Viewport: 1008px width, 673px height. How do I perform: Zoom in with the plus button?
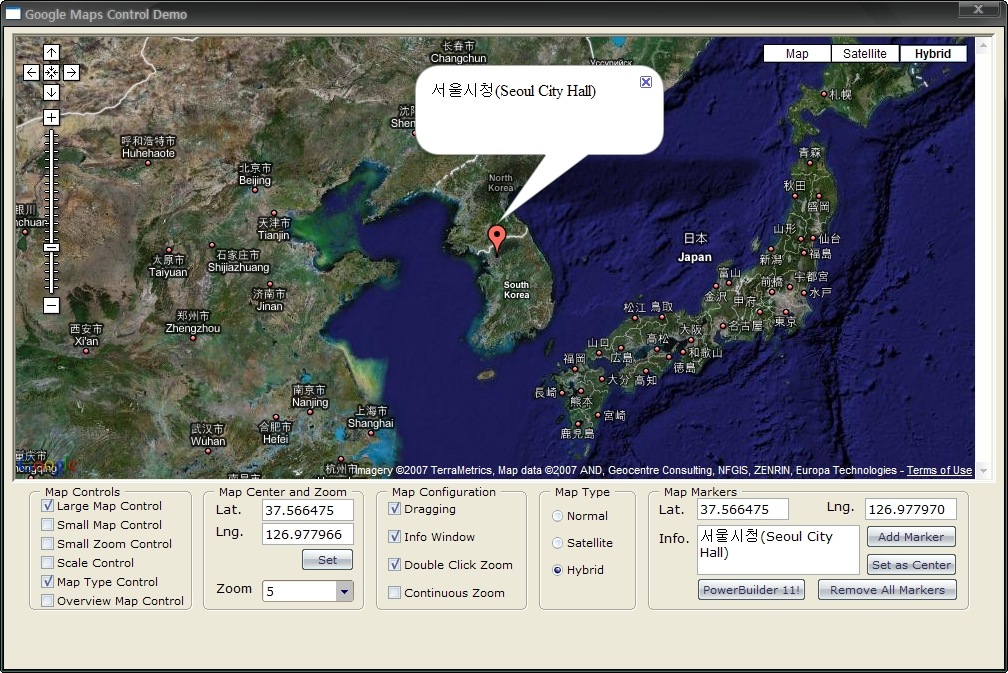(51, 118)
